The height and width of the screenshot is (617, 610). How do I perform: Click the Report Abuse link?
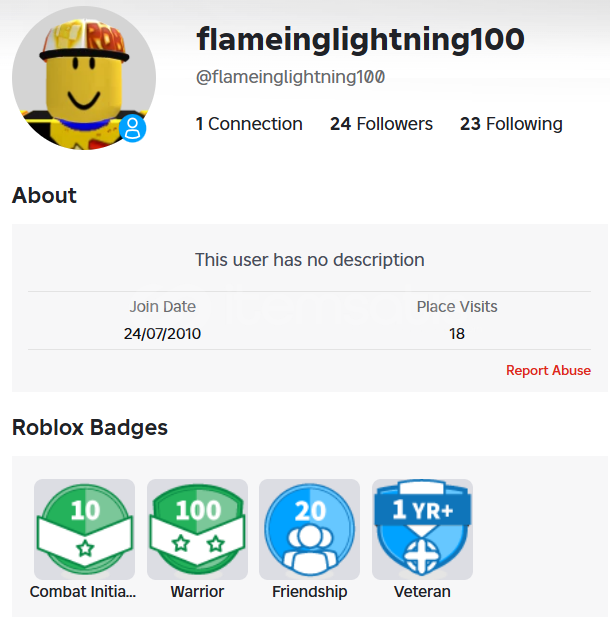point(548,370)
